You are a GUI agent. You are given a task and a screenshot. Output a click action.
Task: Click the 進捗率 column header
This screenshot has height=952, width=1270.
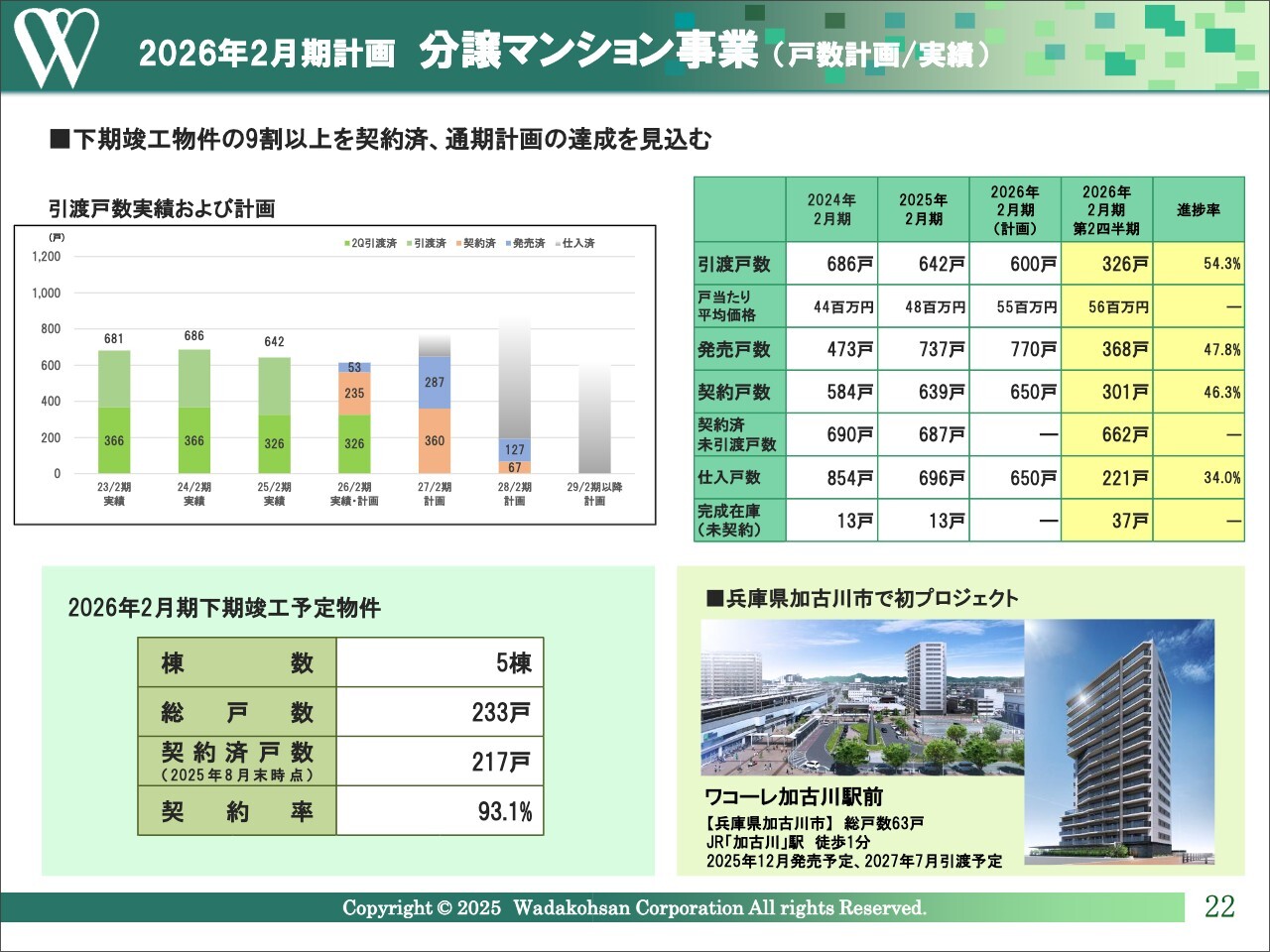1199,210
